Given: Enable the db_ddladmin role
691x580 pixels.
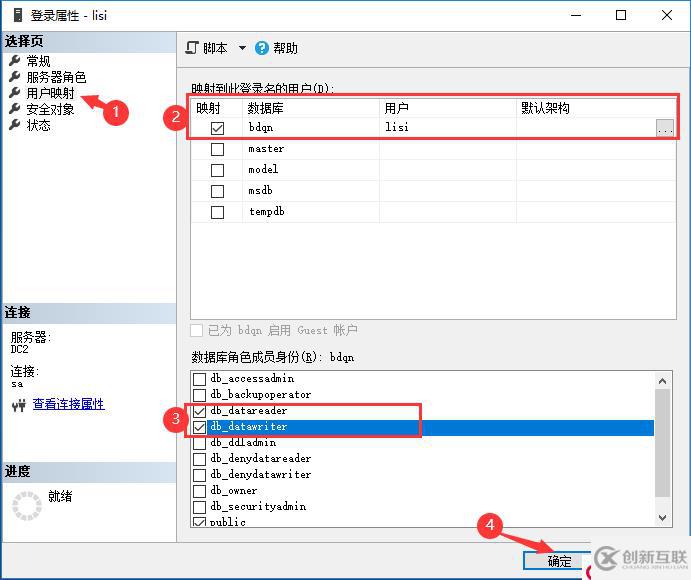Looking at the screenshot, I should (x=200, y=443).
